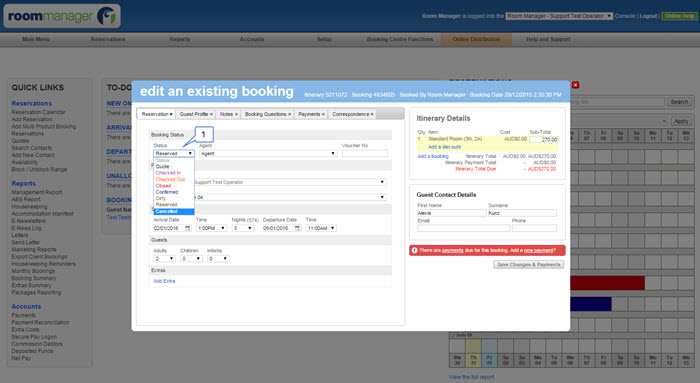Open the Adults count dropdown
Image resolution: width=700 pixels, height=383 pixels.
pyautogui.click(x=164, y=258)
